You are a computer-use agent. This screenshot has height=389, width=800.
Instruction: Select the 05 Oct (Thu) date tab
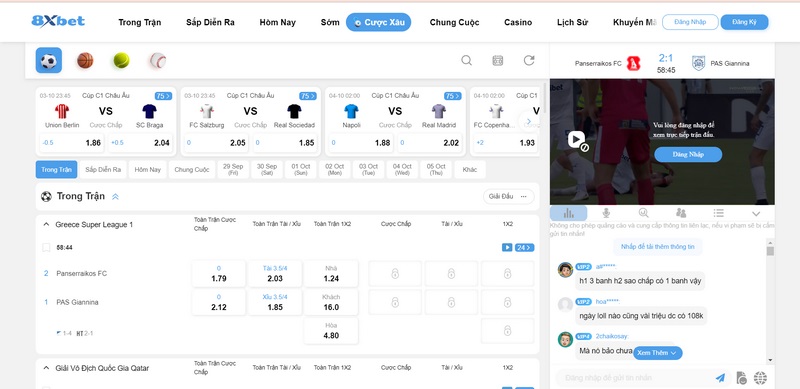tap(436, 169)
